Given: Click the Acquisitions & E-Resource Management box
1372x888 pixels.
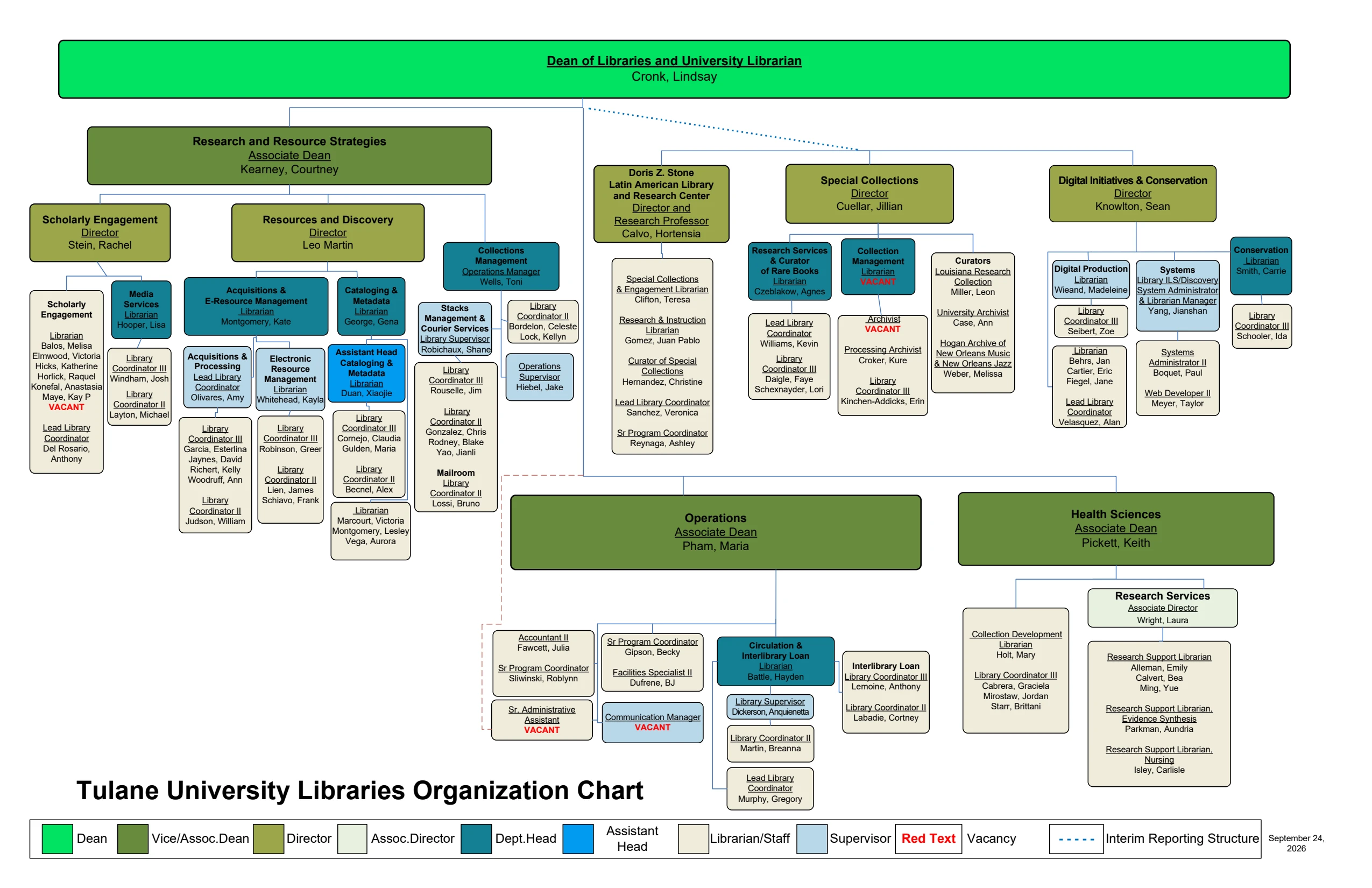Looking at the screenshot, I should click(256, 306).
